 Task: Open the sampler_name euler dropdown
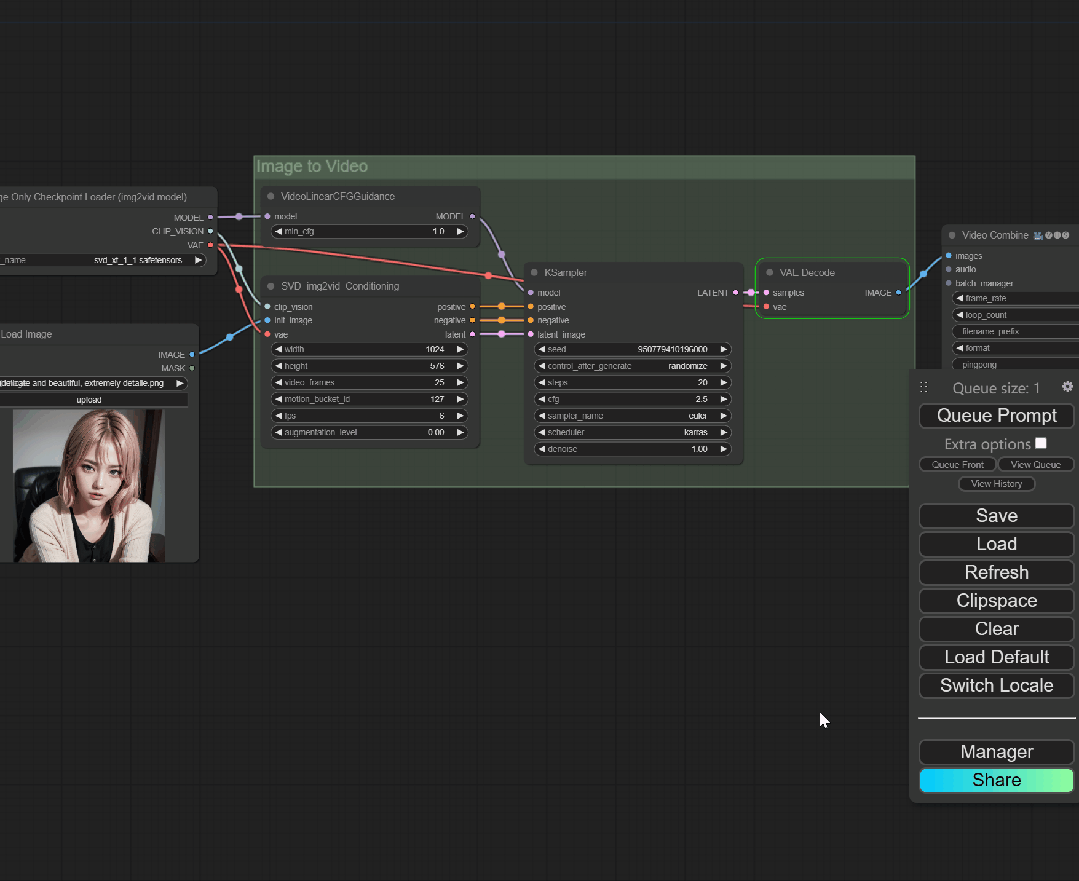[x=632, y=416]
